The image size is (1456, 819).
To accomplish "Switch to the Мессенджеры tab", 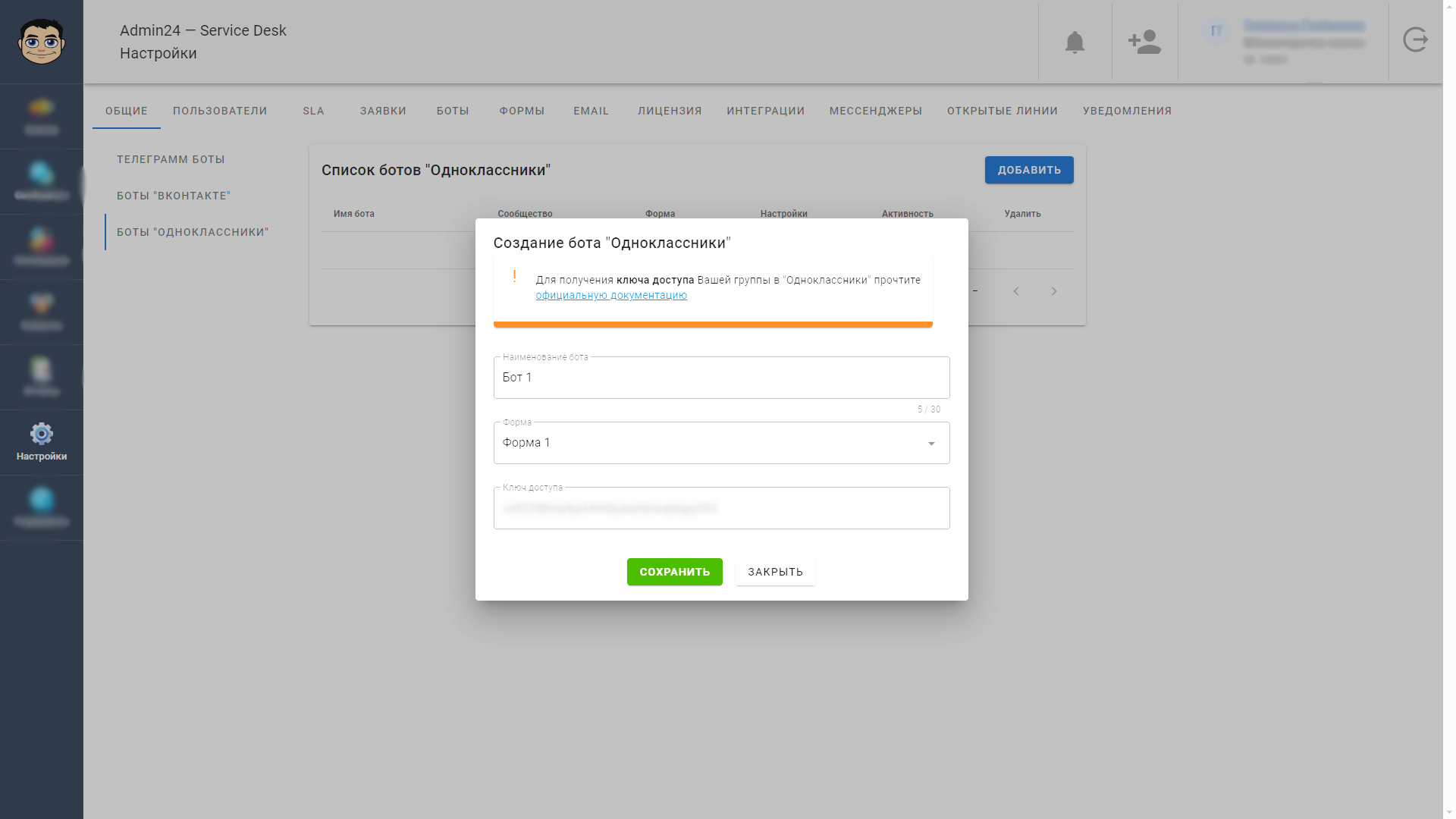I will click(875, 111).
